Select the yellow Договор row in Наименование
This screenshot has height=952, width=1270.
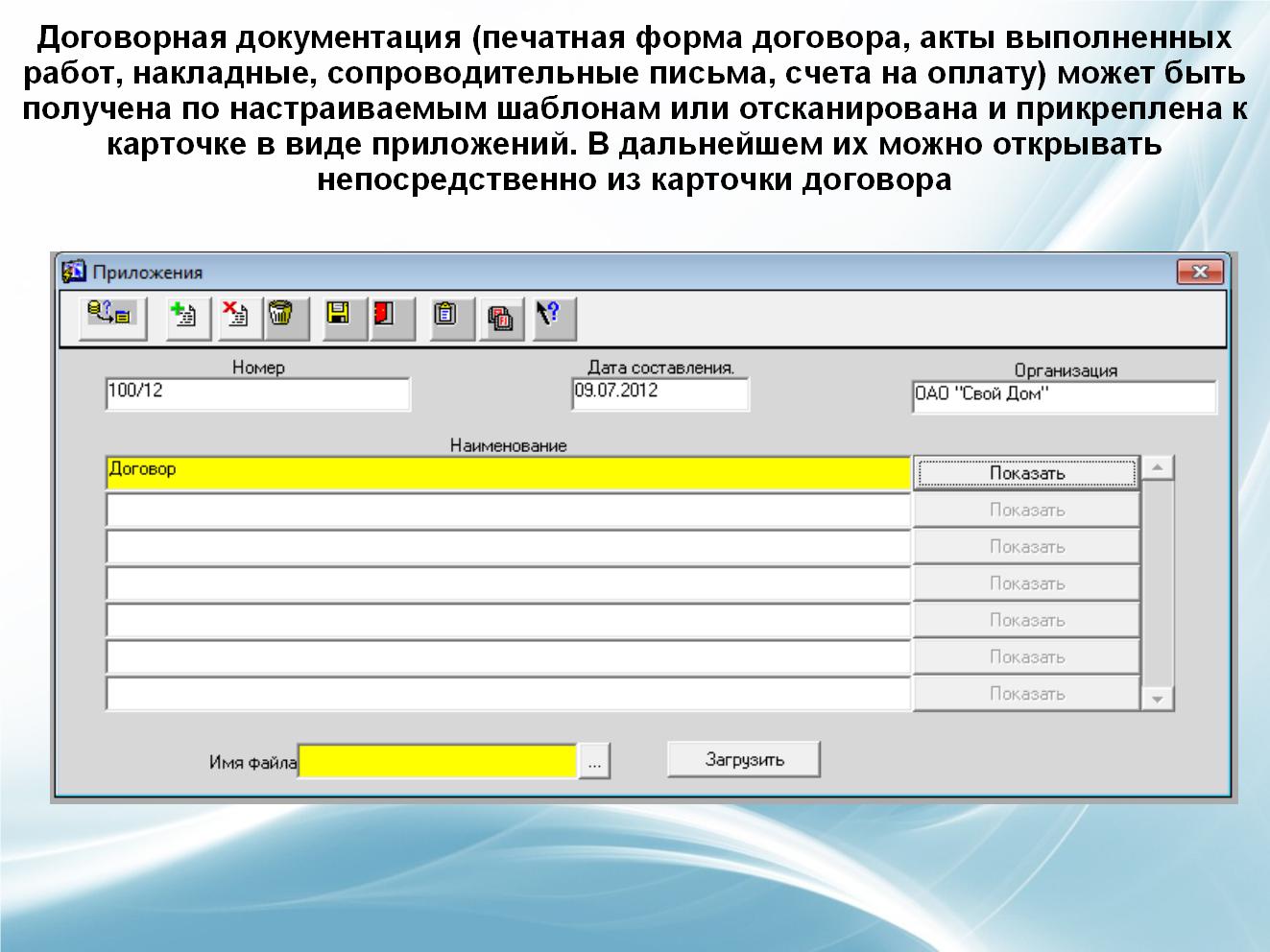pos(508,473)
